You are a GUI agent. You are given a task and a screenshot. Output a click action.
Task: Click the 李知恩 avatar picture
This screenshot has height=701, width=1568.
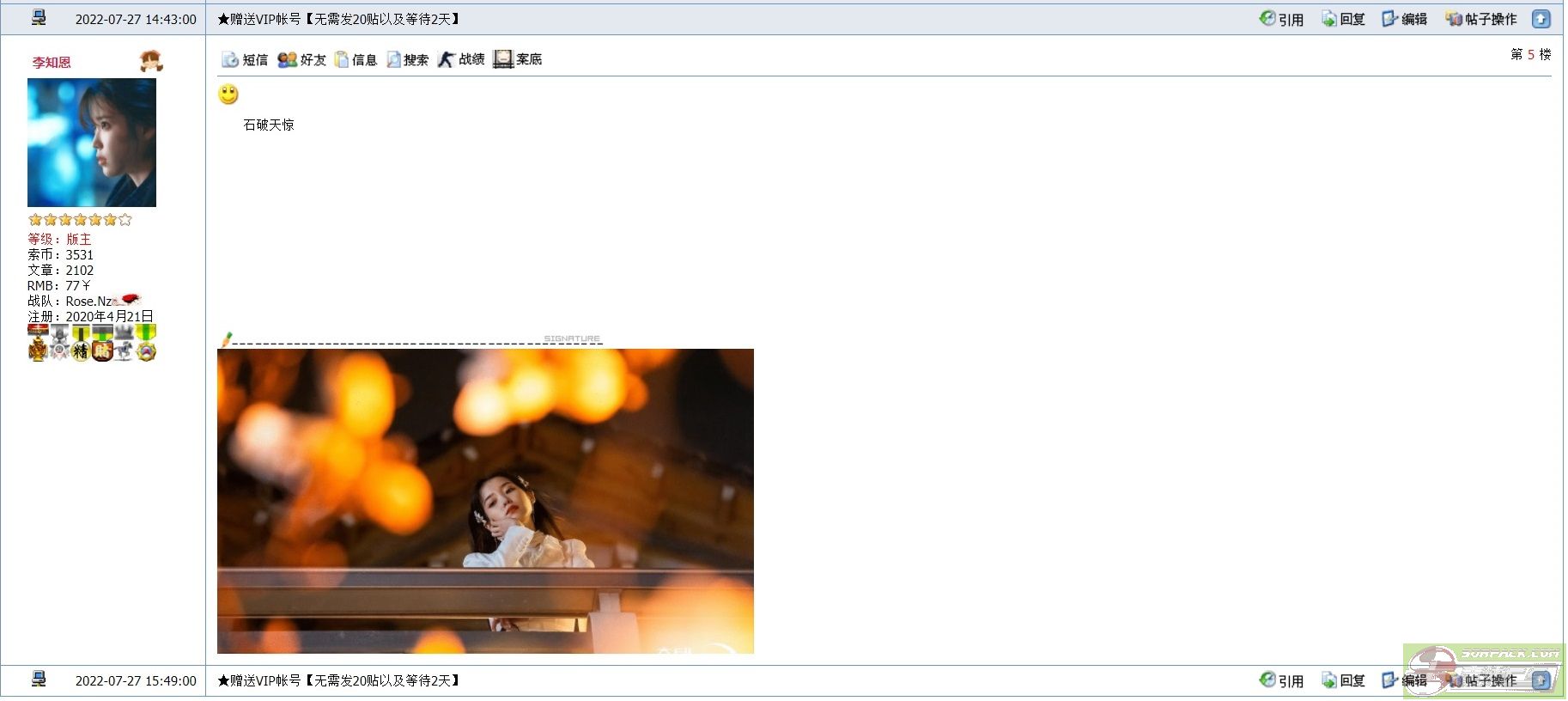92,142
